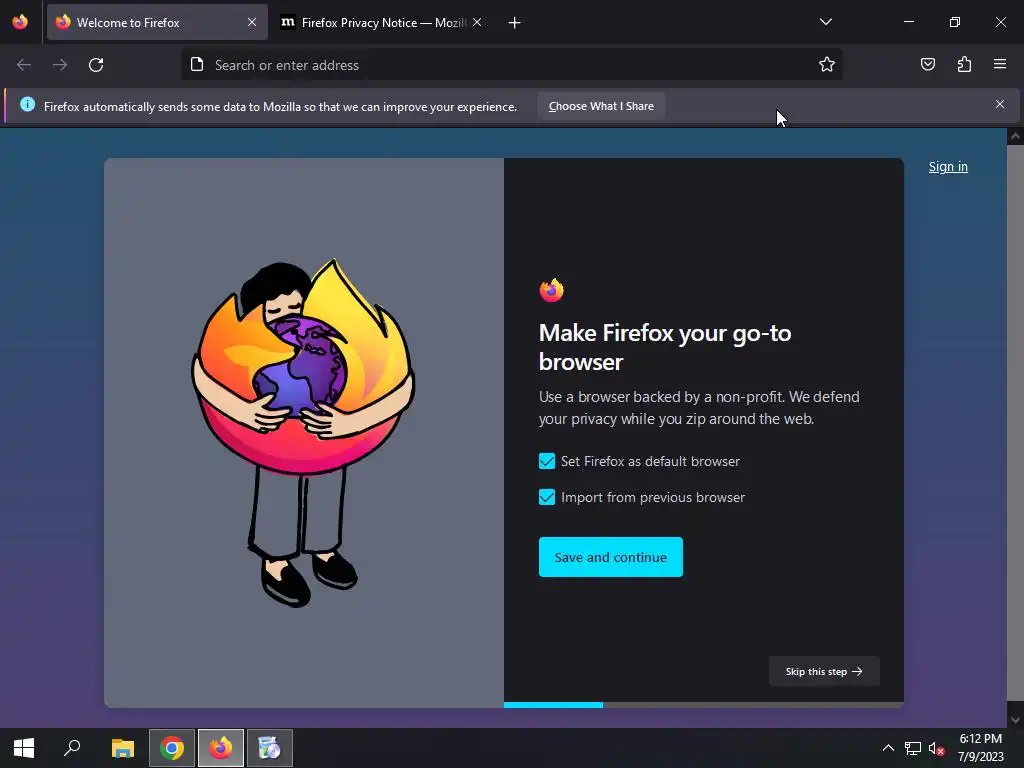Open the Extensions puzzle icon
Viewport: 1024px width, 768px height.
[964, 64]
